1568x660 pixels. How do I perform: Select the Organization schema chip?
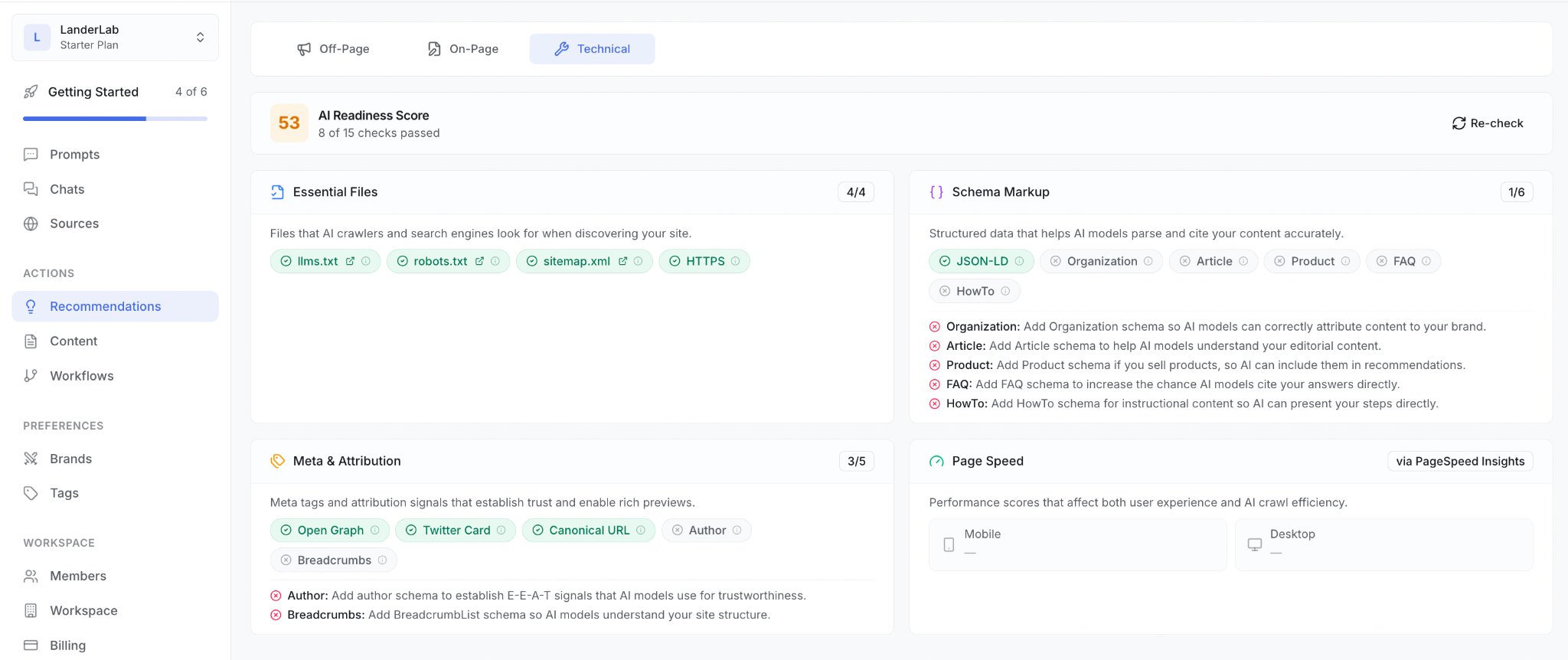pos(1101,261)
